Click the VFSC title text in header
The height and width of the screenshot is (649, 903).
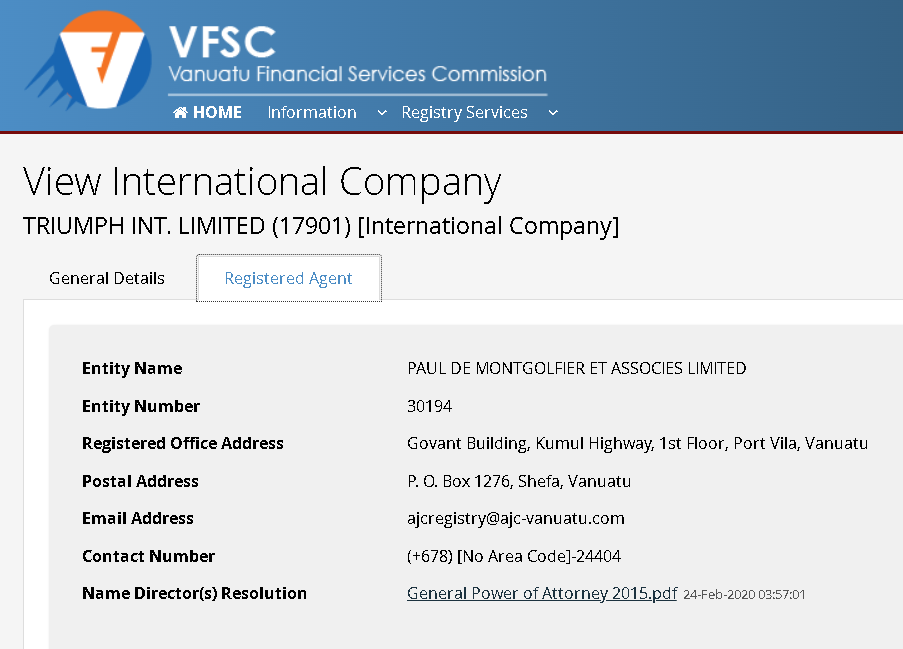222,41
